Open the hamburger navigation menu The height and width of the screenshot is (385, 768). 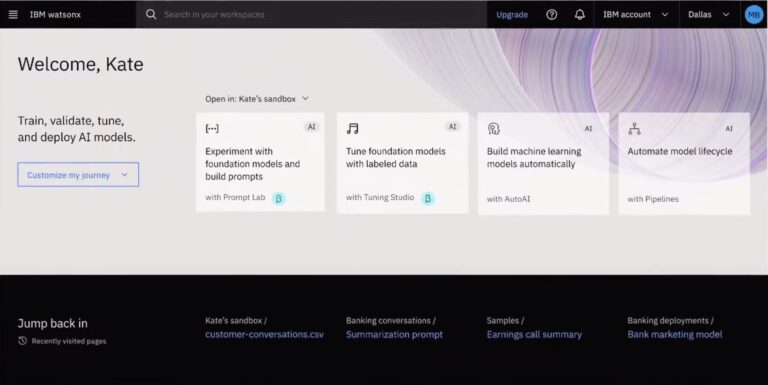coord(13,15)
